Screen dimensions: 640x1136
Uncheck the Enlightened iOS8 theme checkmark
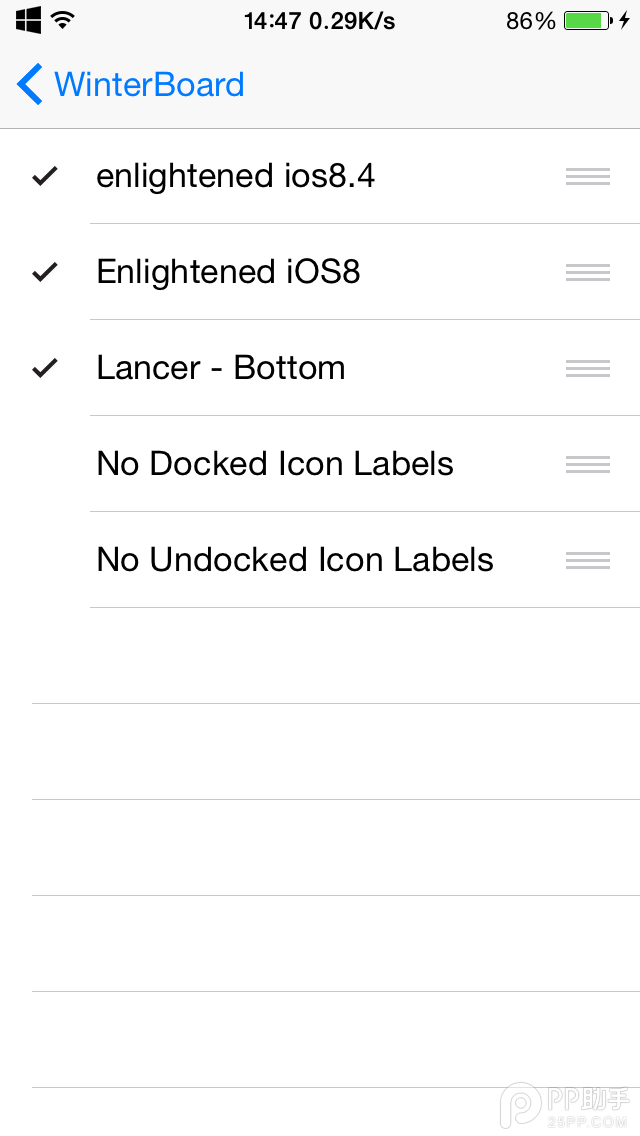point(45,272)
